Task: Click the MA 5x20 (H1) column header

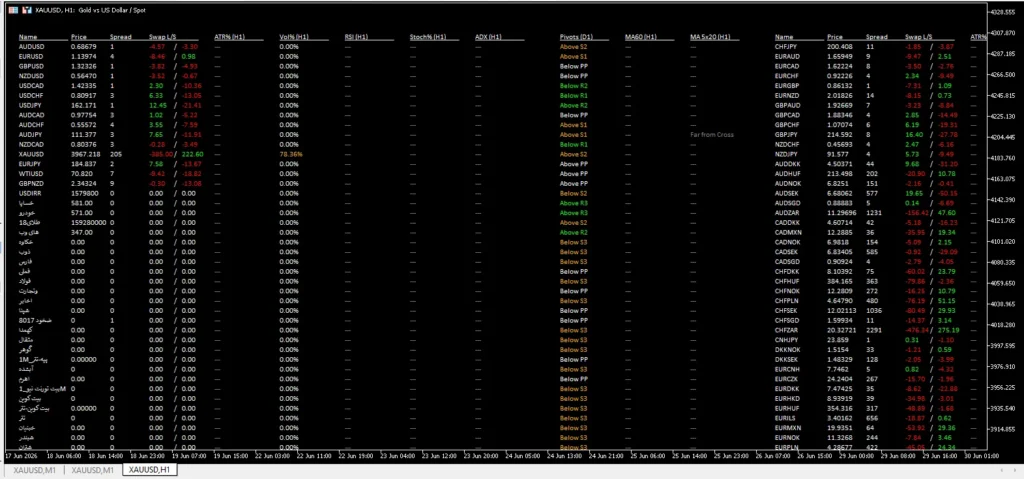Action: [x=710, y=37]
